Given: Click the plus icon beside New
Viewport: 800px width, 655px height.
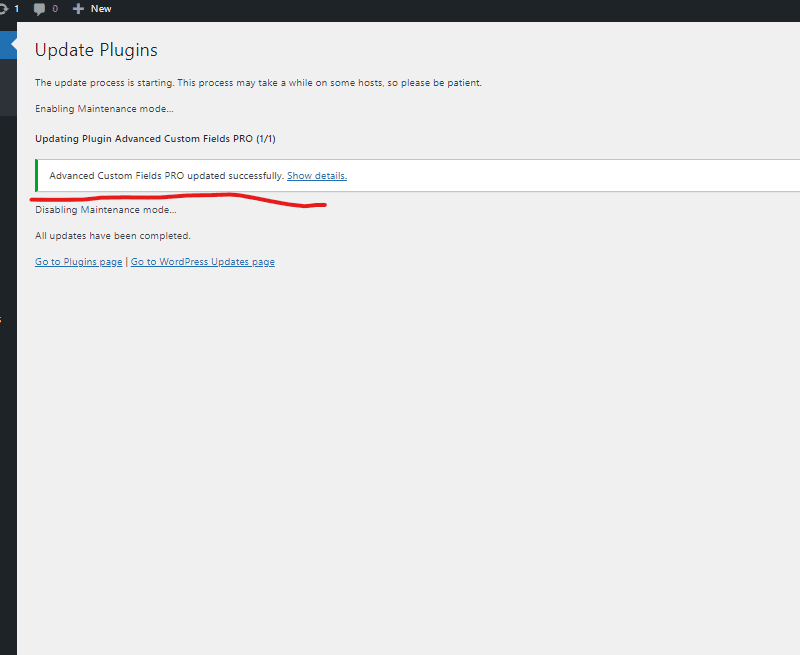Looking at the screenshot, I should [78, 9].
